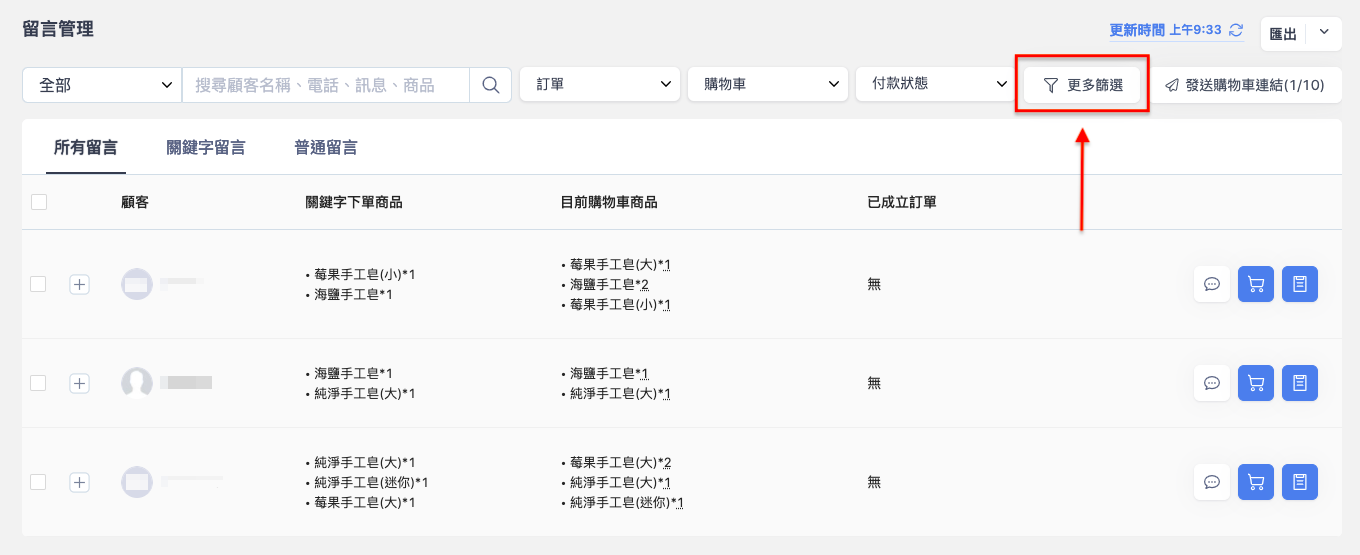Screen dimensions: 1360x555
Task: Open the 訂單 filter dropdown
Action: (x=600, y=85)
